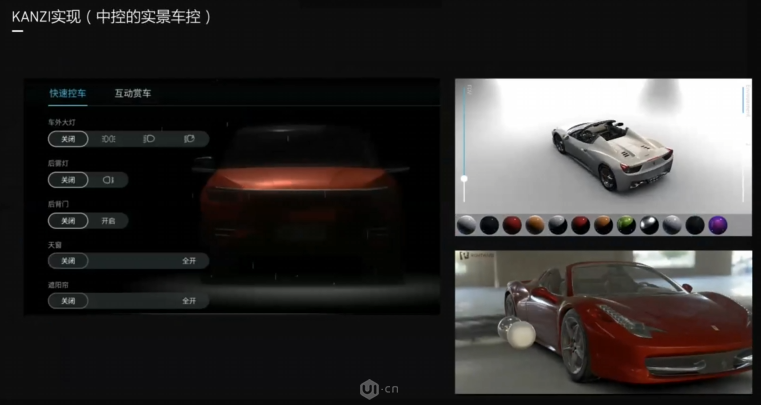Screen dimensions: 761x405
Task: Set 车外大灯 headlights to 关闭
Action: point(68,139)
